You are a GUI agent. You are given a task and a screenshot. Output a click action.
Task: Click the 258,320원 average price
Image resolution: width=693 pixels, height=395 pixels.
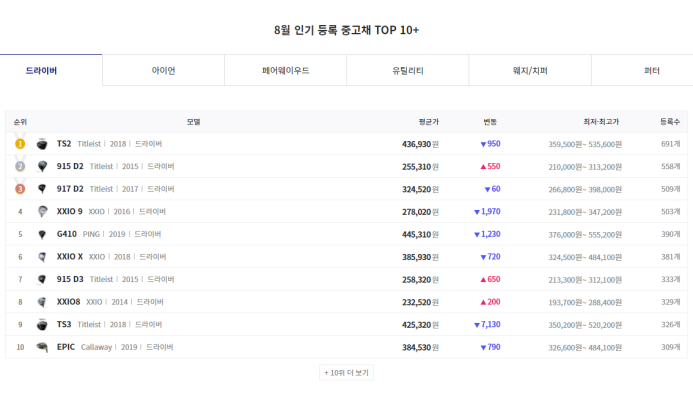420,279
